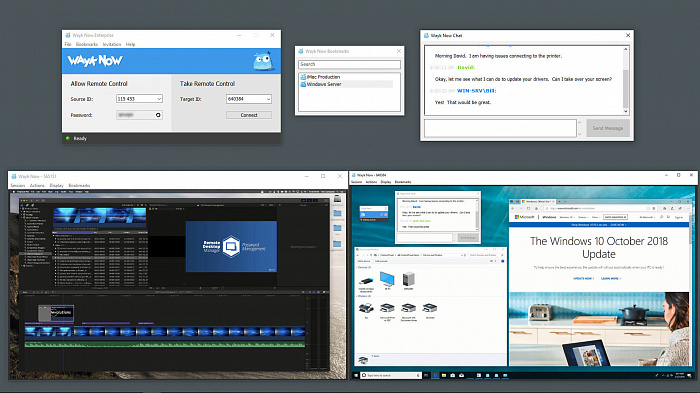Image resolution: width=700 pixels, height=393 pixels.
Task: Open File Explorer on remote taskbar
Action: (444, 375)
